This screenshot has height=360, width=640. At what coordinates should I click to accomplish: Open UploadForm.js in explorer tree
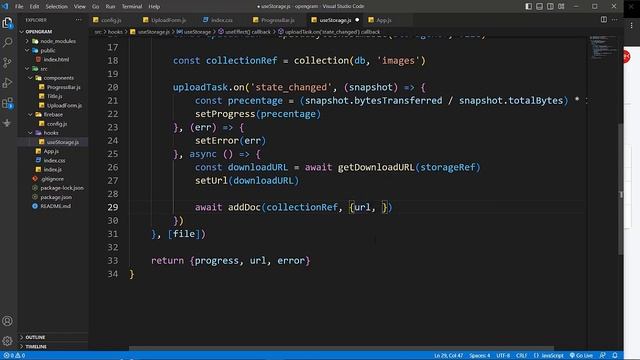[64, 105]
